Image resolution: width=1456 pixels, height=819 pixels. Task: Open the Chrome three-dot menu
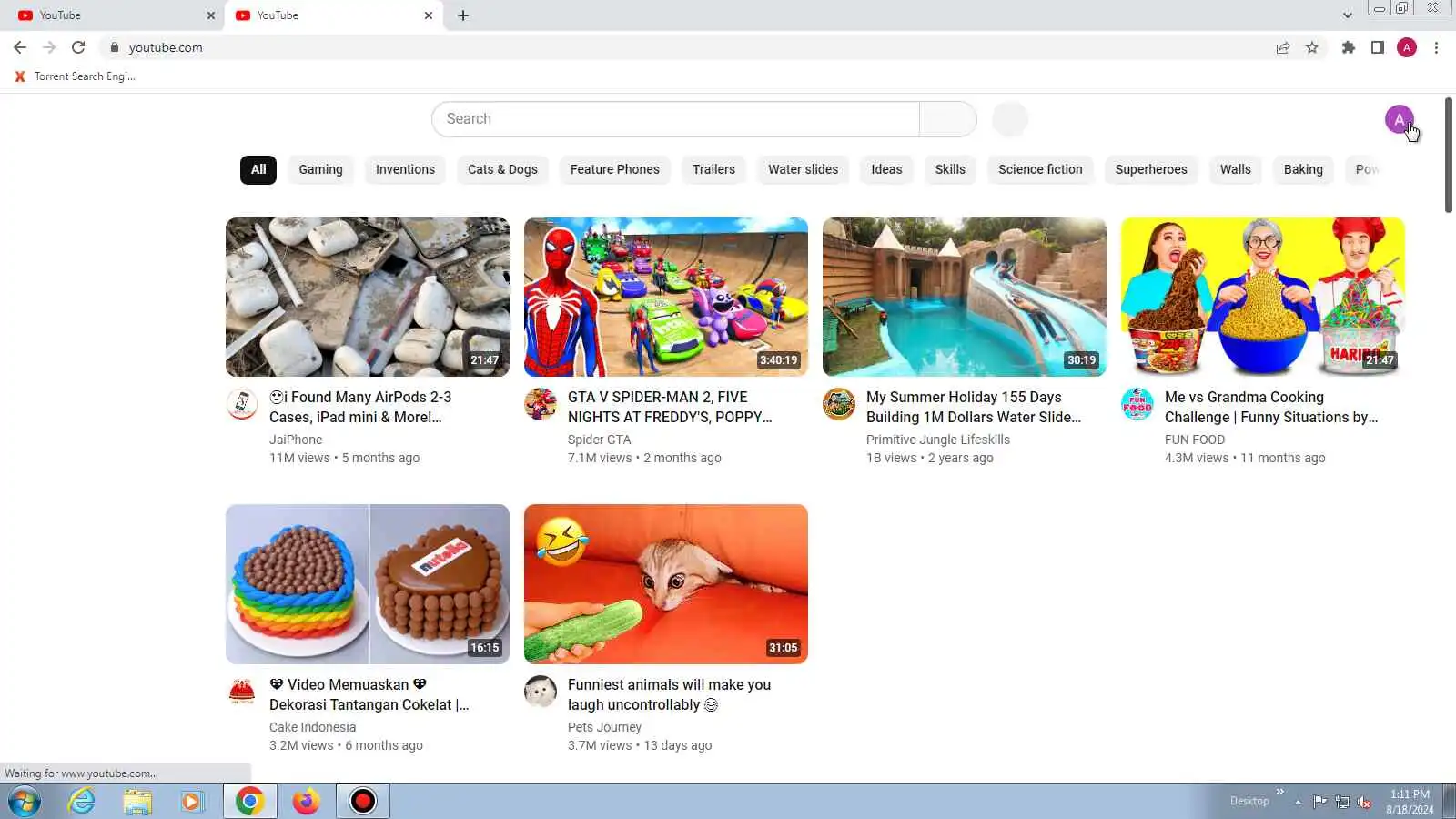click(x=1436, y=47)
